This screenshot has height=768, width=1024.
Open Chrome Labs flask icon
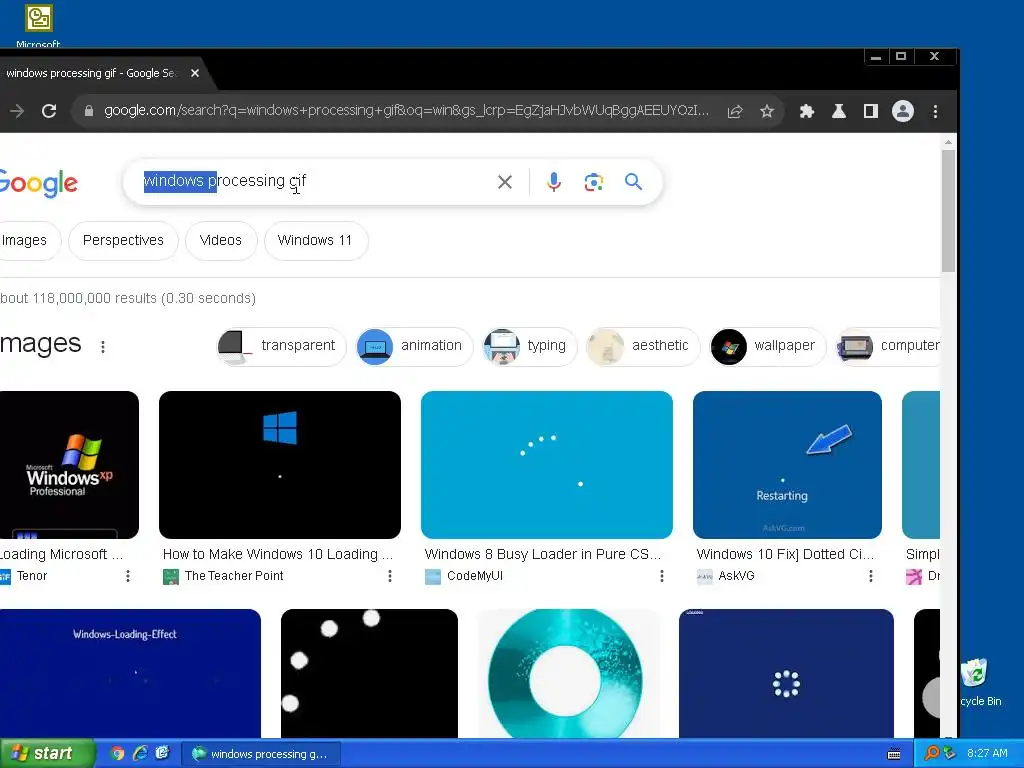(839, 111)
